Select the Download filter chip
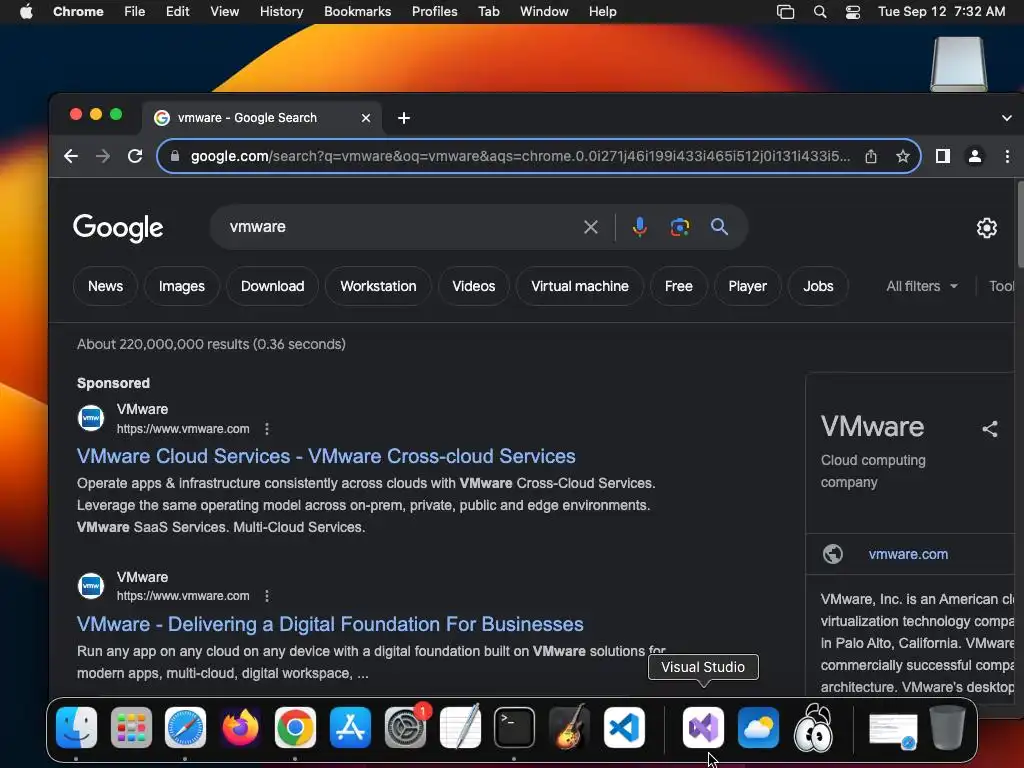1024x768 pixels. [272, 286]
